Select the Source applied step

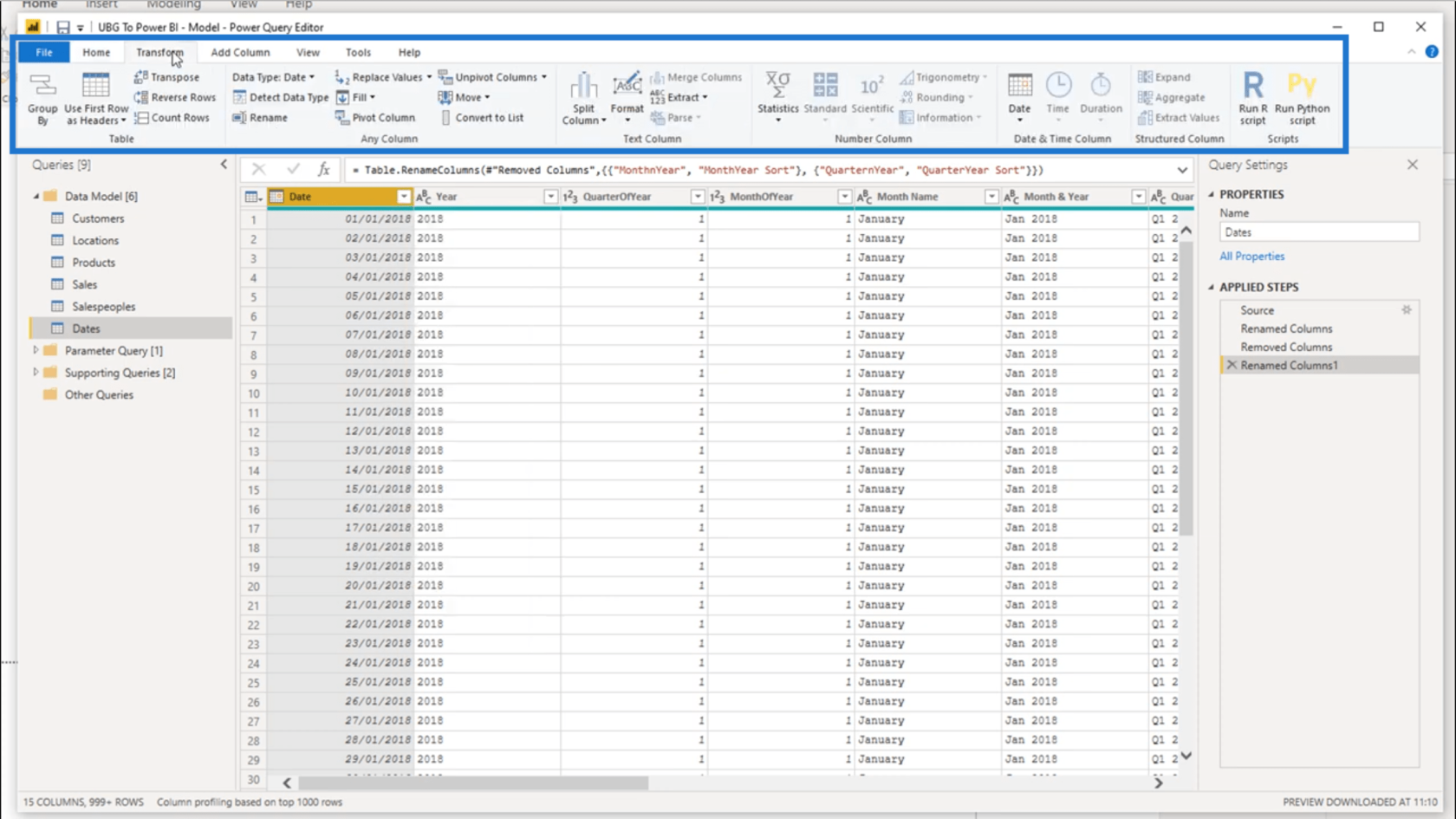click(1257, 310)
